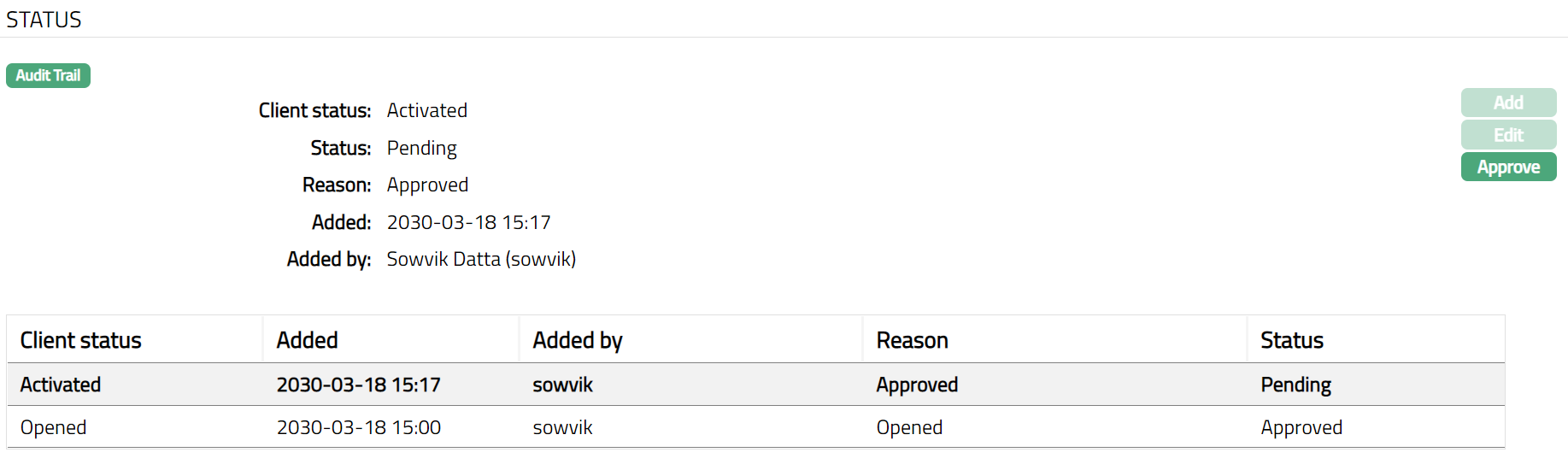Open the Audit Trail
Screen dimensions: 1568x464
[x=48, y=76]
